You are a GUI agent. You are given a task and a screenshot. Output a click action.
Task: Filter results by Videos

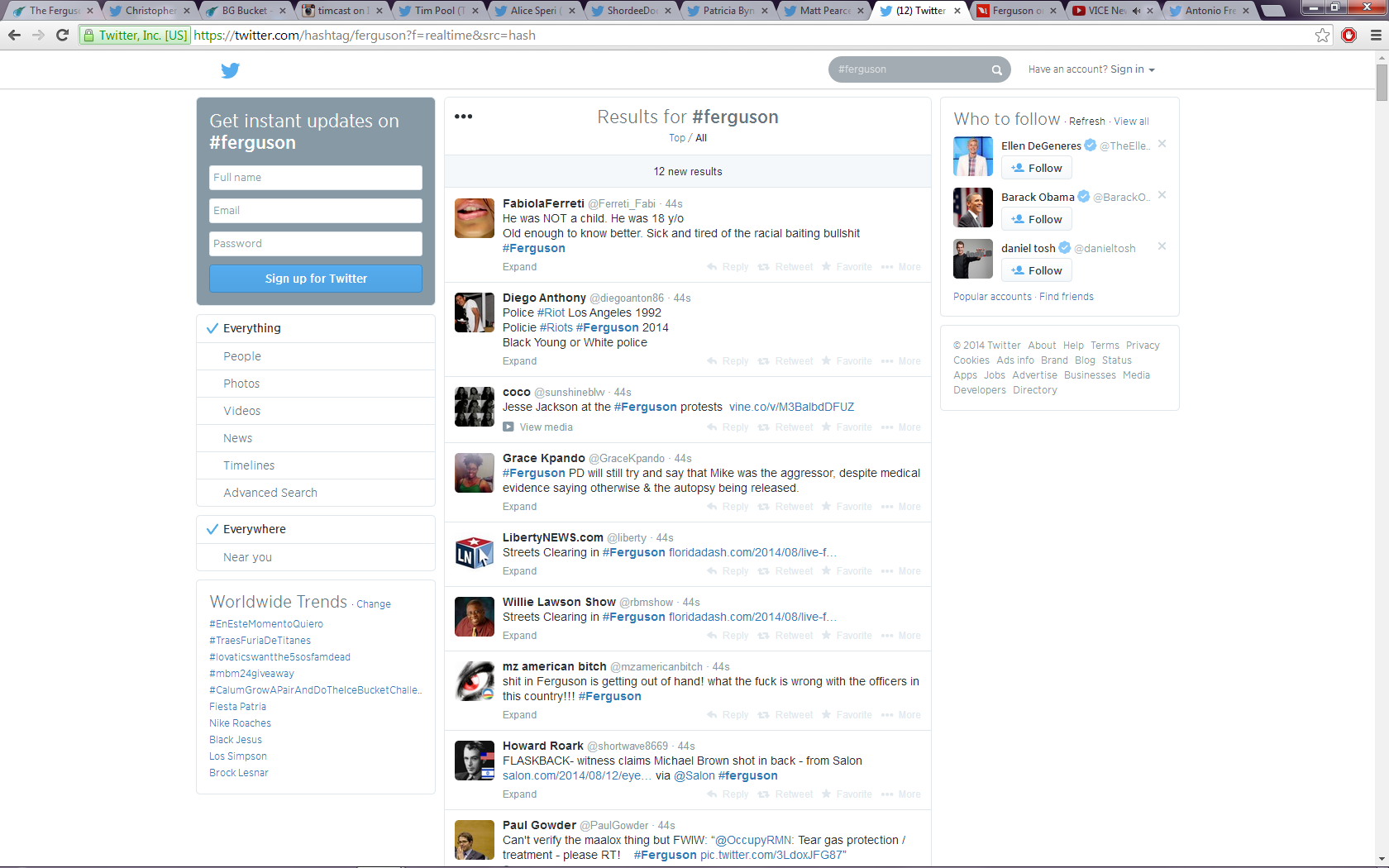(x=316, y=411)
